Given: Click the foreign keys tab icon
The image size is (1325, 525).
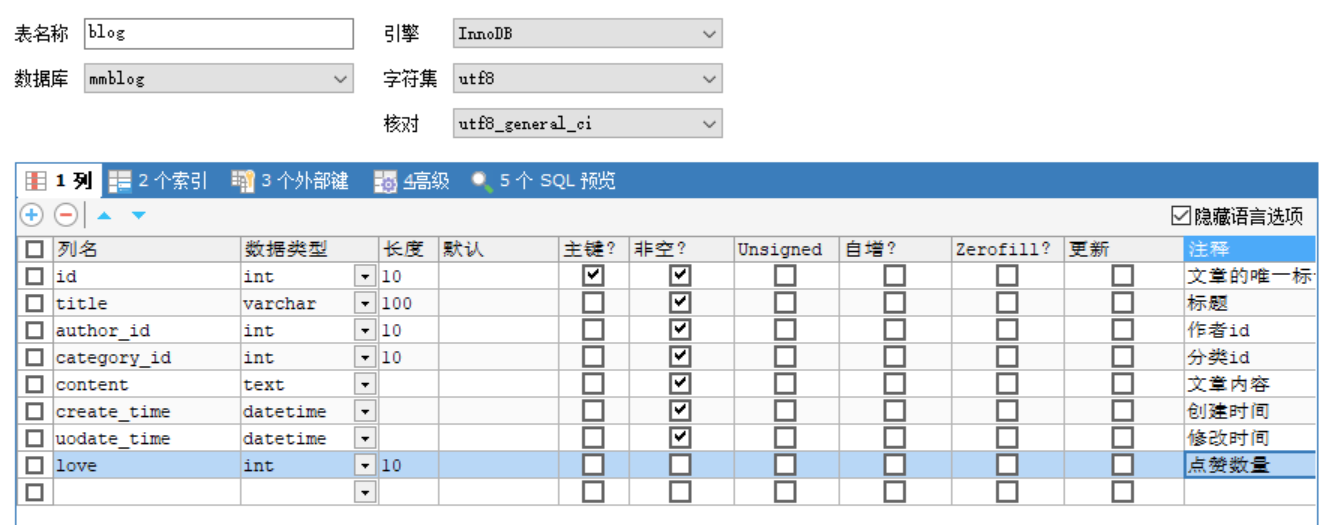Looking at the screenshot, I should tap(243, 181).
